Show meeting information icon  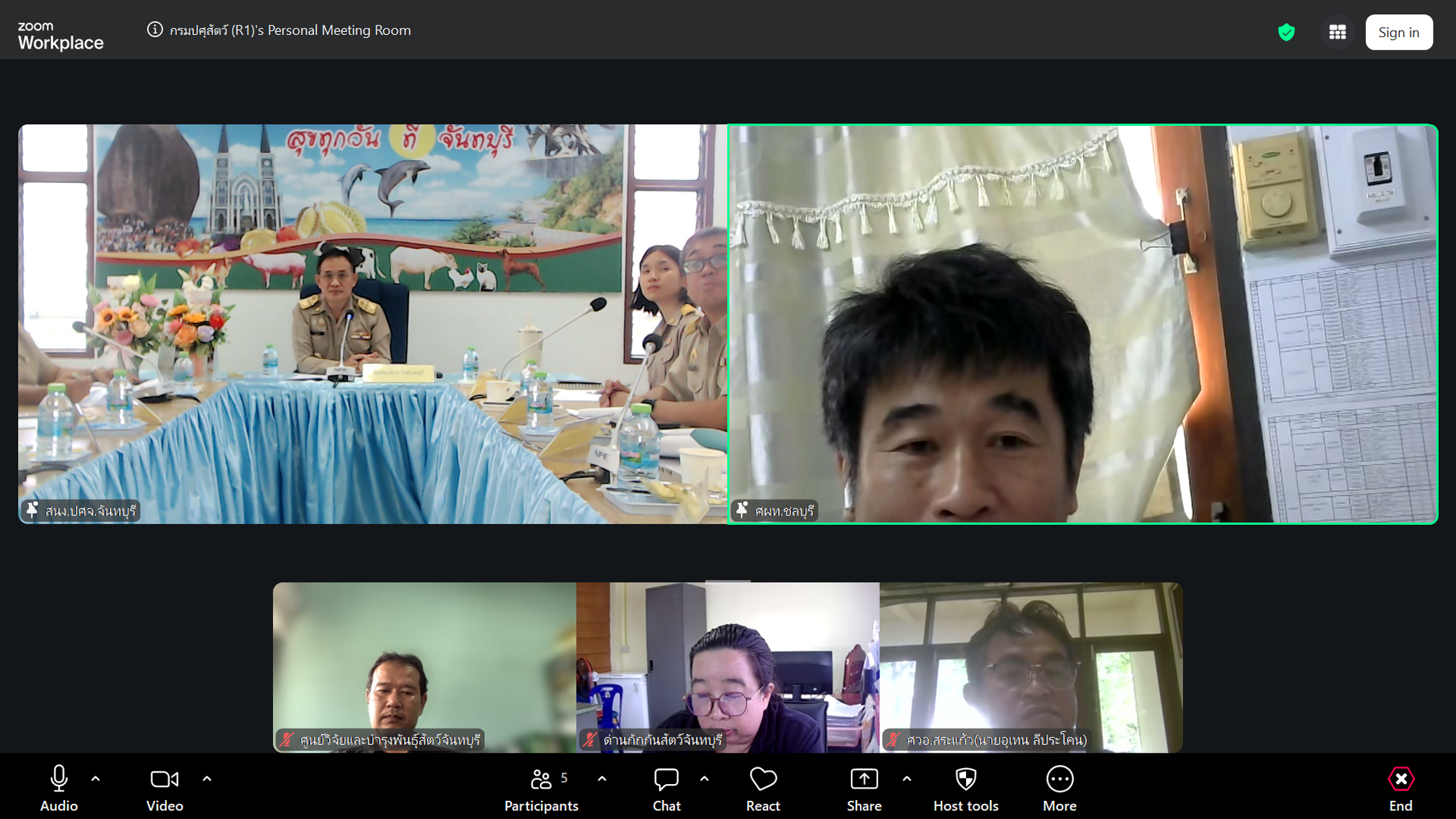pyautogui.click(x=154, y=30)
